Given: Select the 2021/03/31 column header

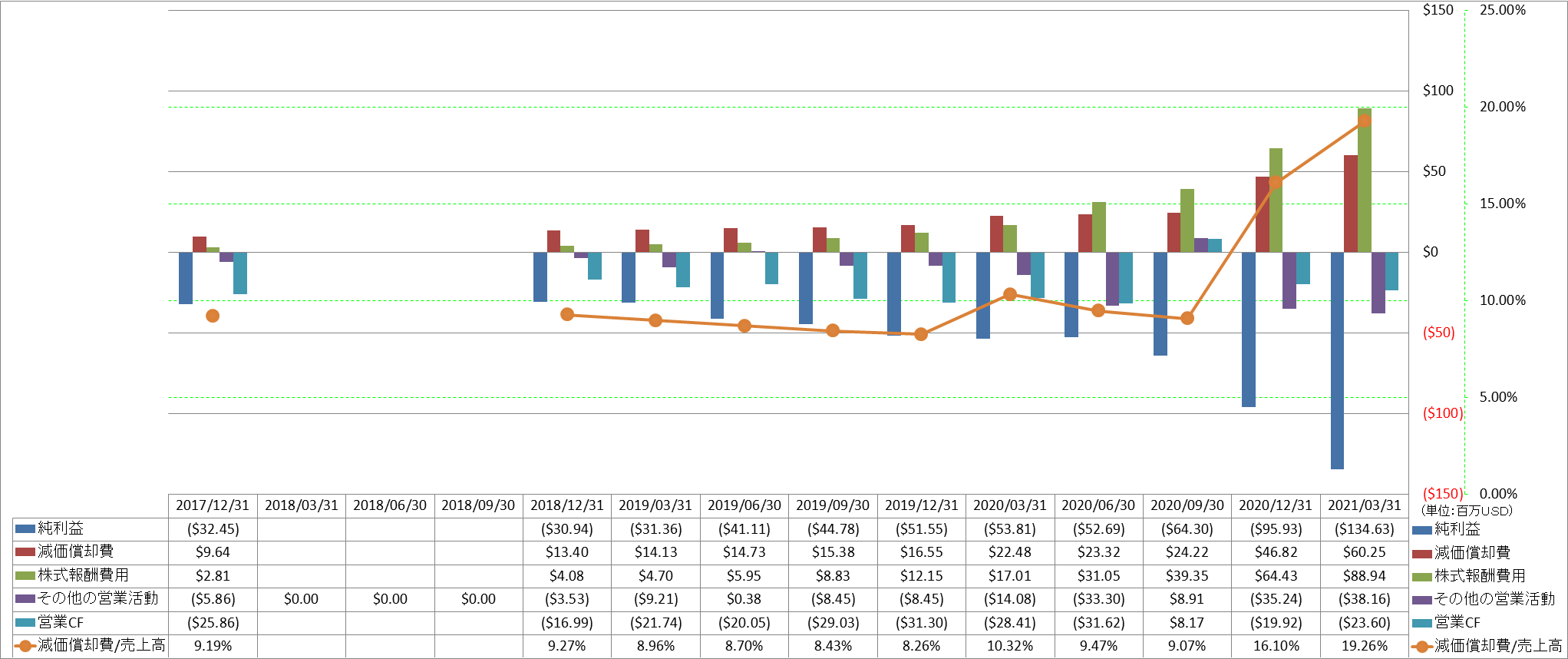Looking at the screenshot, I should point(1365,505).
